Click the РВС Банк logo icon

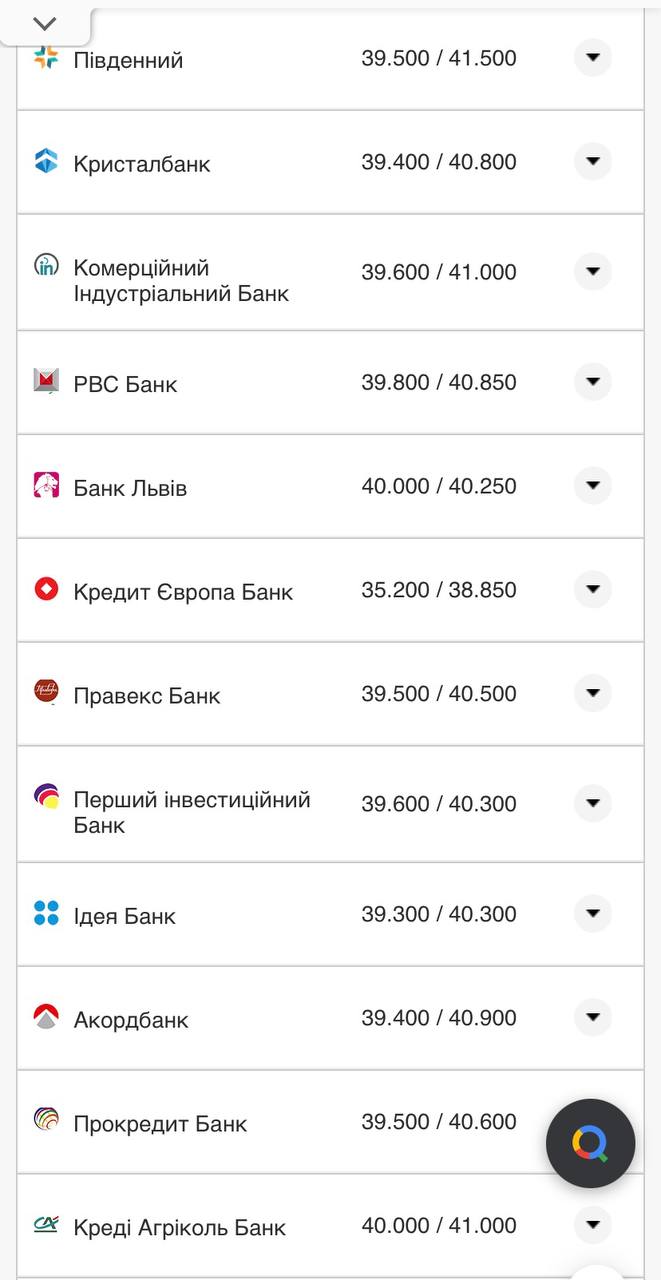[44, 382]
